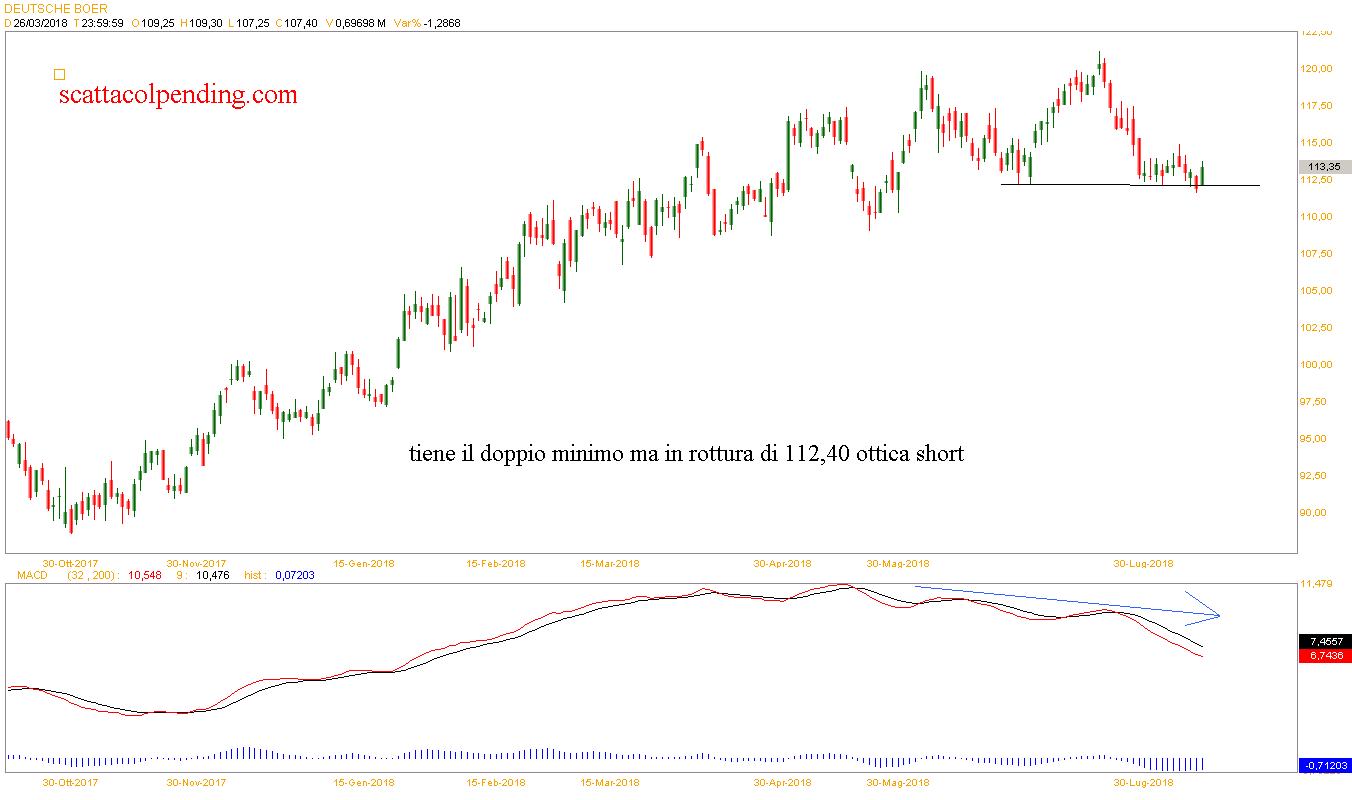Select the 'tiene il doppio minimo' annotation text

point(686,454)
